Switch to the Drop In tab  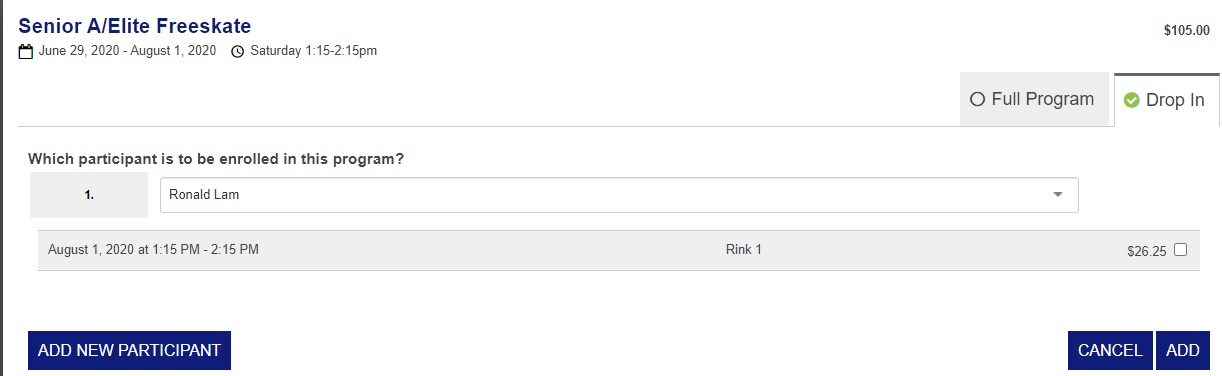(x=1164, y=100)
